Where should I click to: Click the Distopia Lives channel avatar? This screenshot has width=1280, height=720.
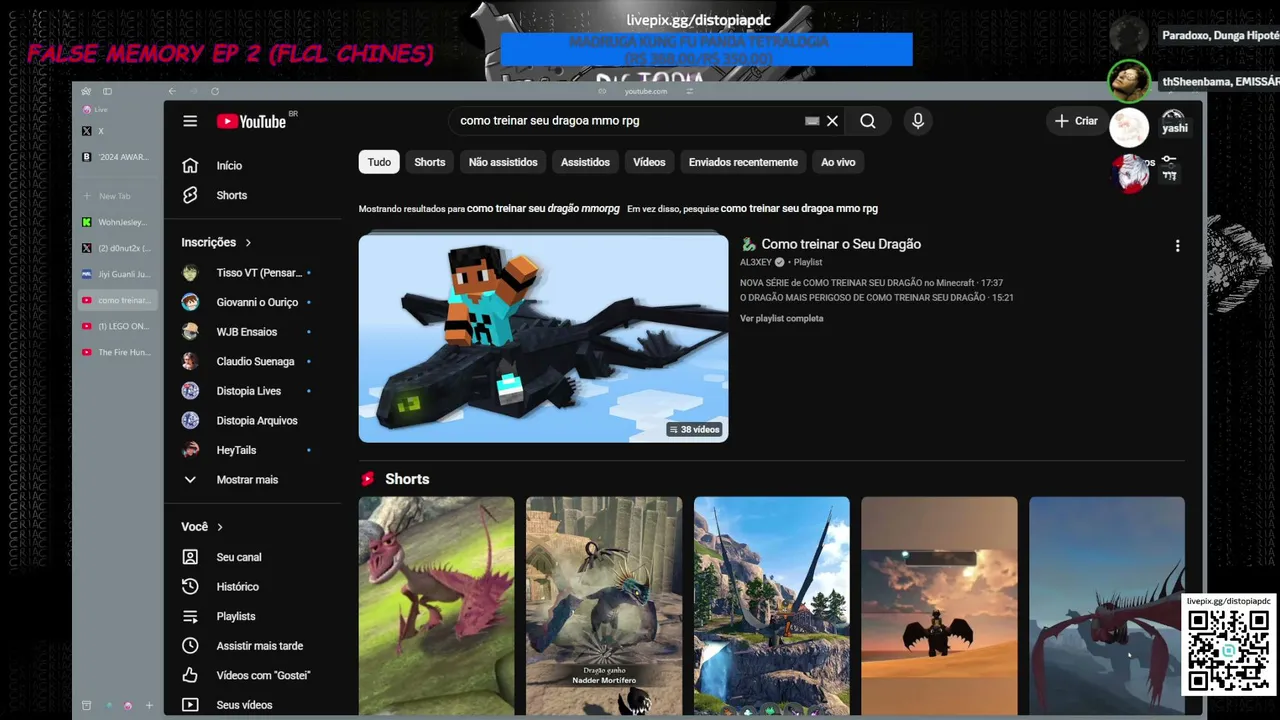190,391
